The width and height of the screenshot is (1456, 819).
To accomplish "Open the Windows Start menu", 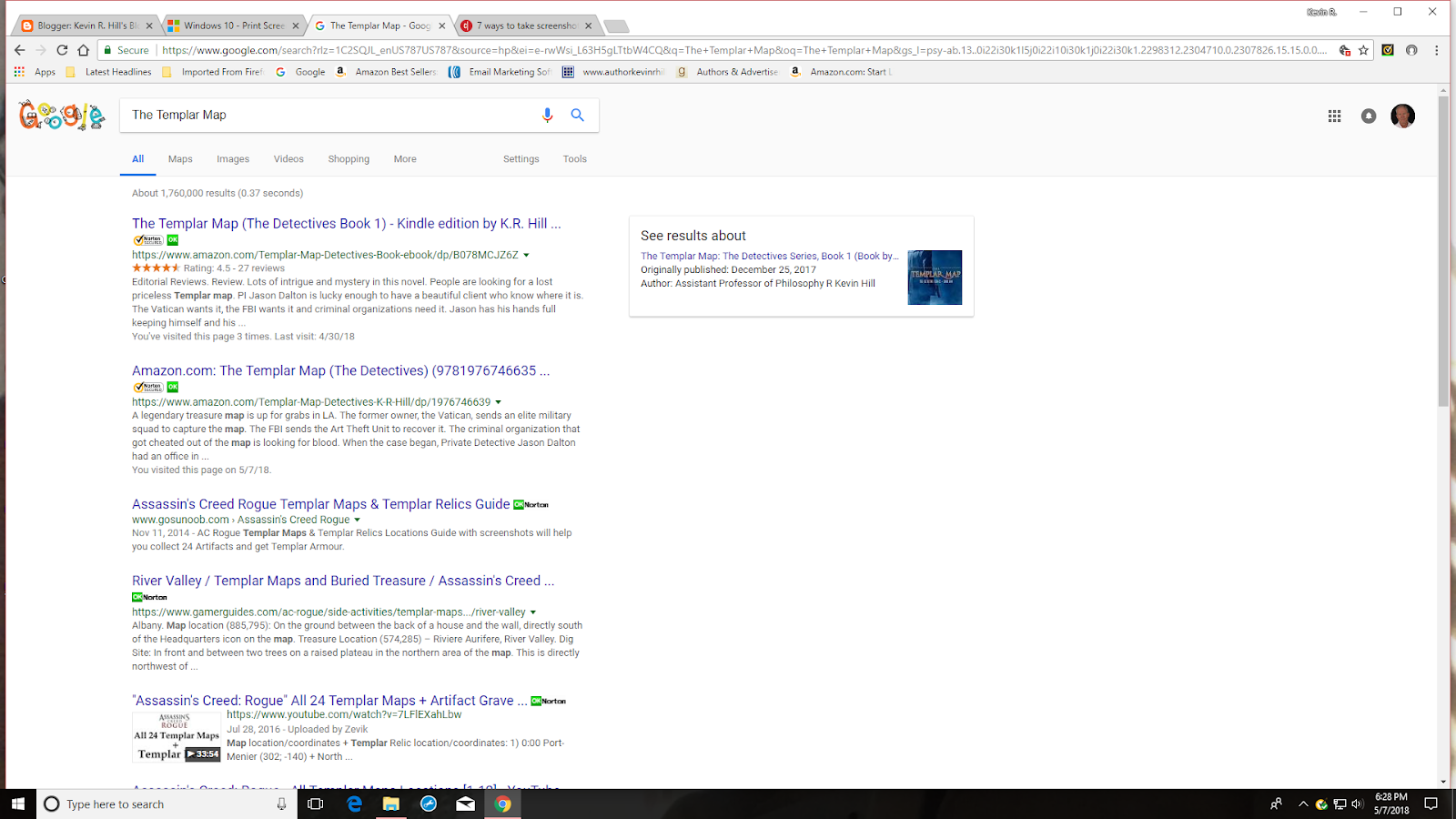I will [18, 804].
